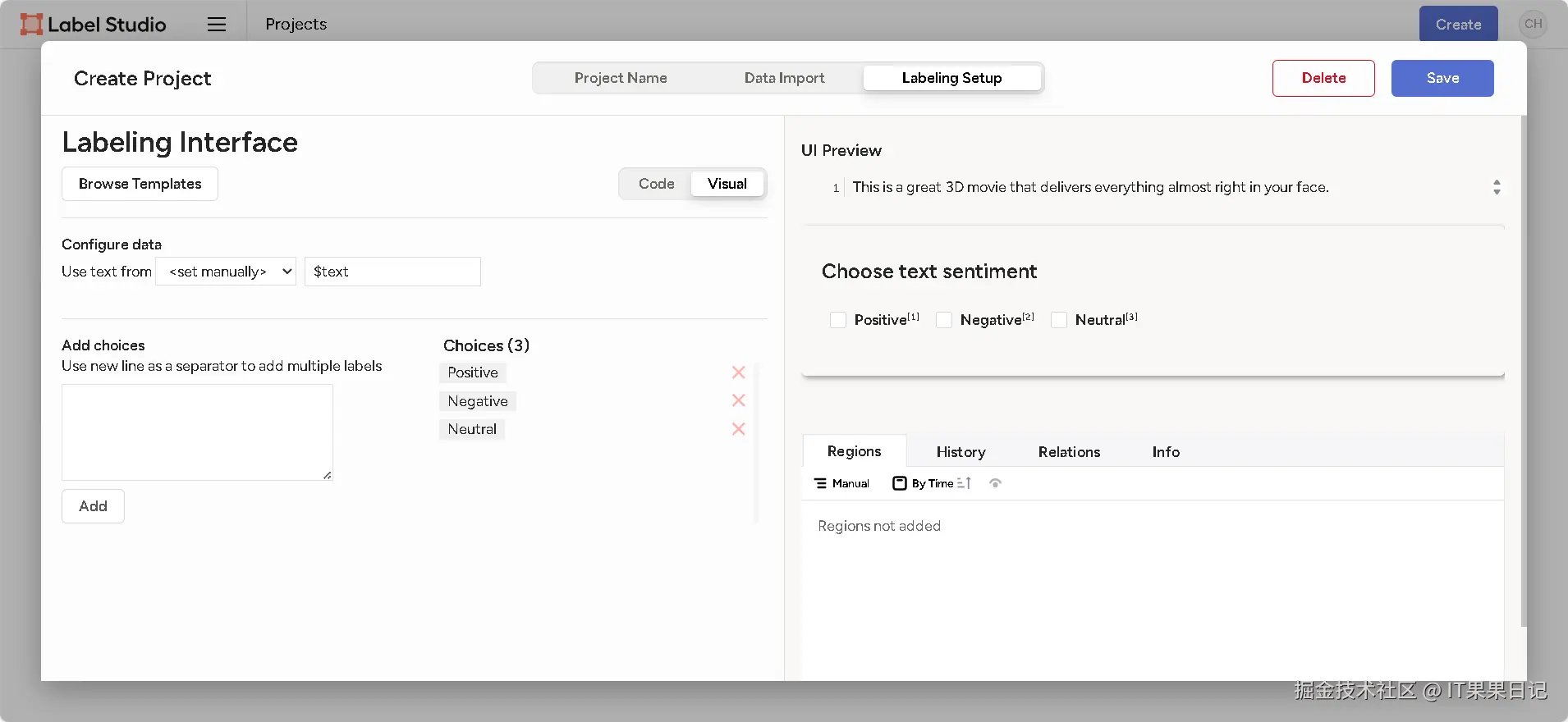The height and width of the screenshot is (722, 1568).
Task: Check the Negative sentiment checkbox
Action: (x=945, y=320)
